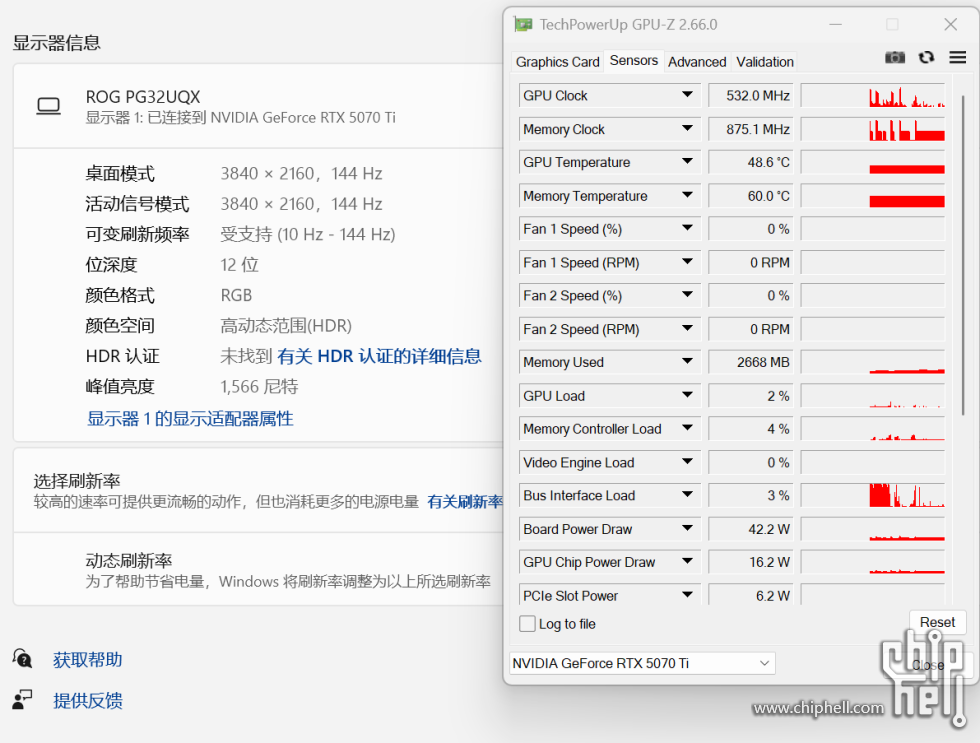Screen dimensions: 980x743
Task: Open the PCIe Slot Power dropdown
Action: pyautogui.click(x=688, y=595)
